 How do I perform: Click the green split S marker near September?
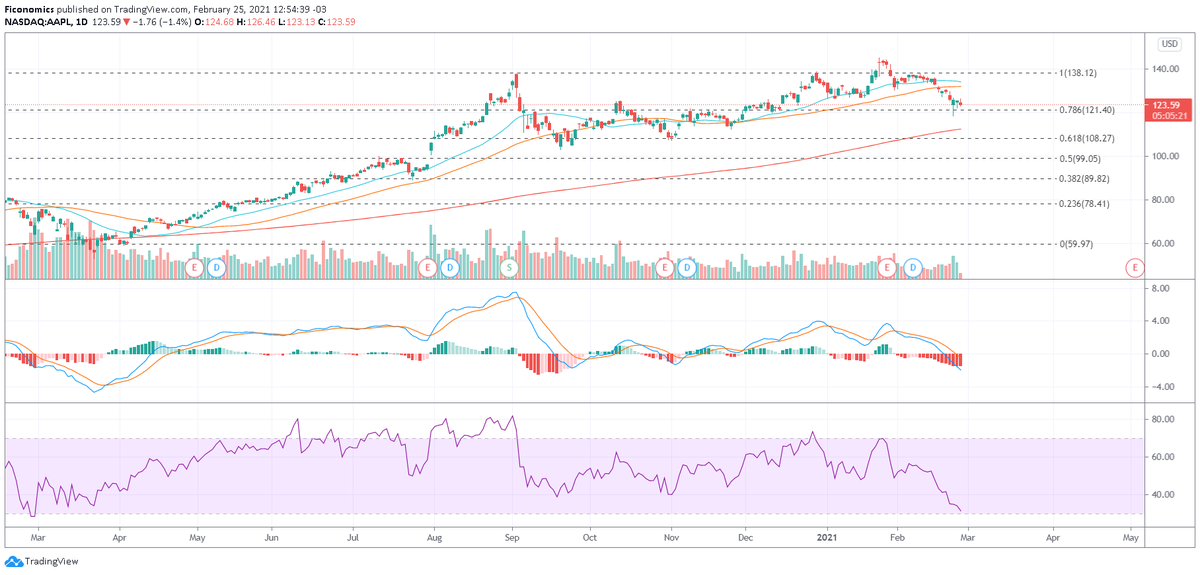(509, 267)
